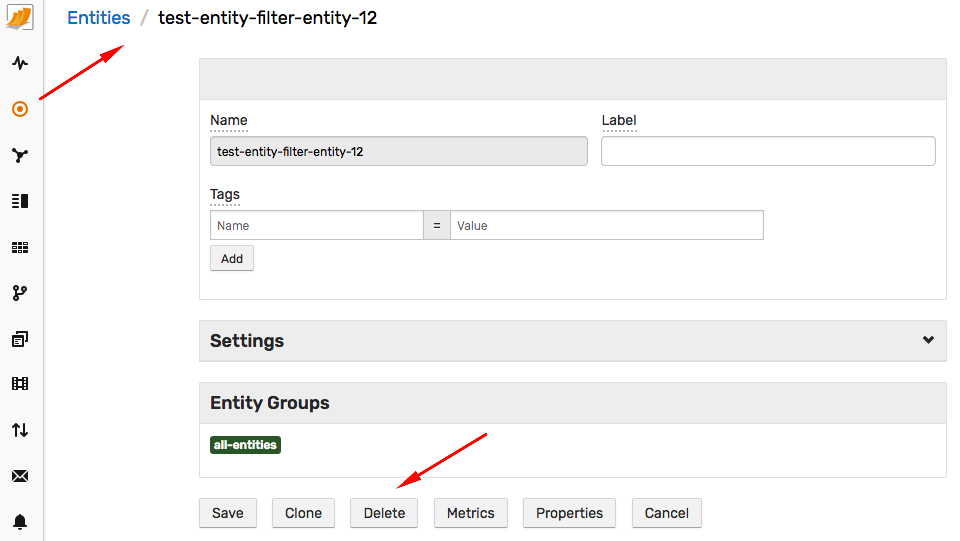Open the all-entities group tag

coord(245,445)
